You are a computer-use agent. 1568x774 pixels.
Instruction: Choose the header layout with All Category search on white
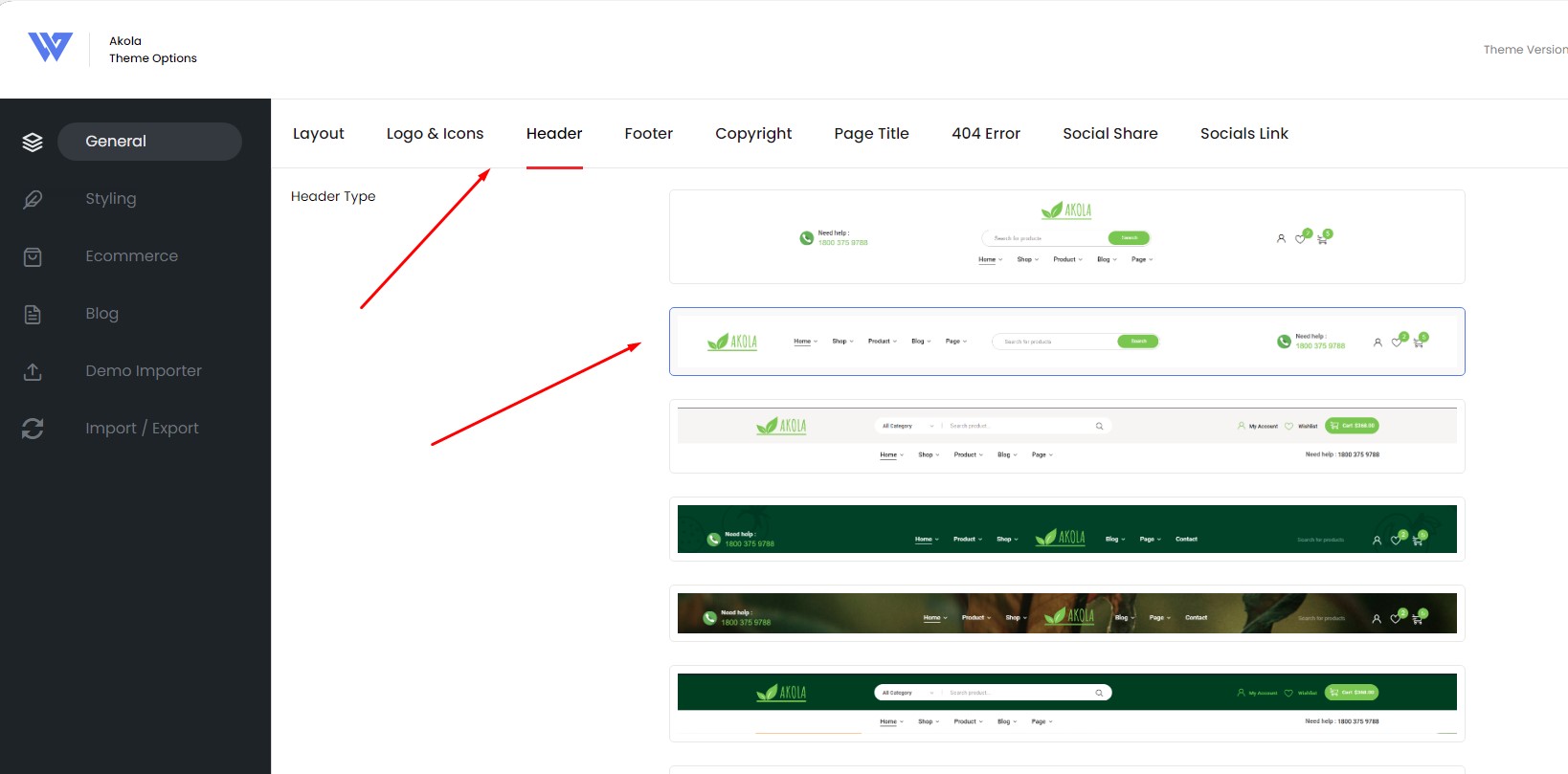(x=1066, y=436)
